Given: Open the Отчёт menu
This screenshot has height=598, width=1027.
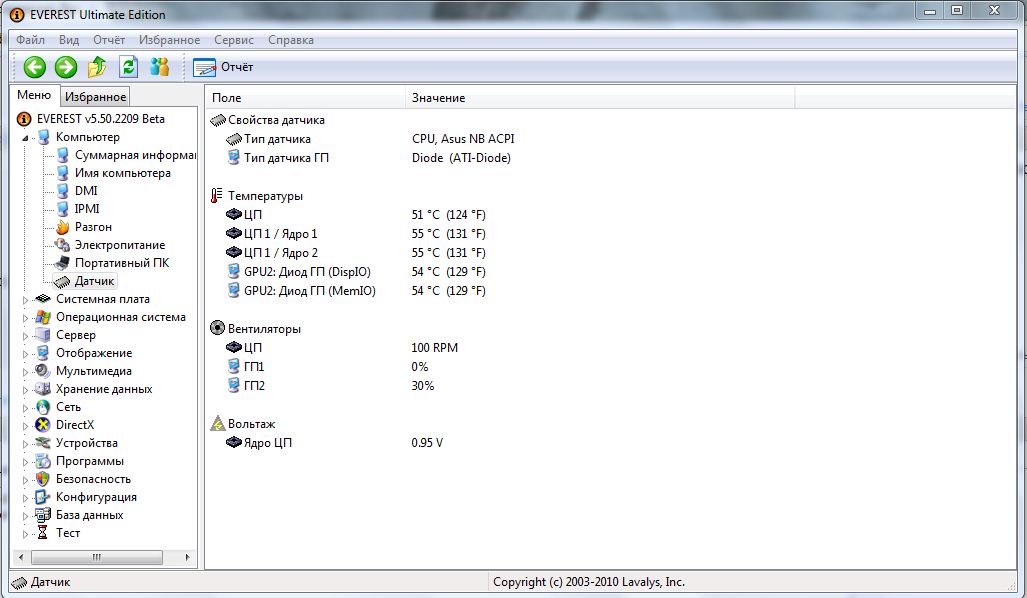Looking at the screenshot, I should tap(109, 40).
